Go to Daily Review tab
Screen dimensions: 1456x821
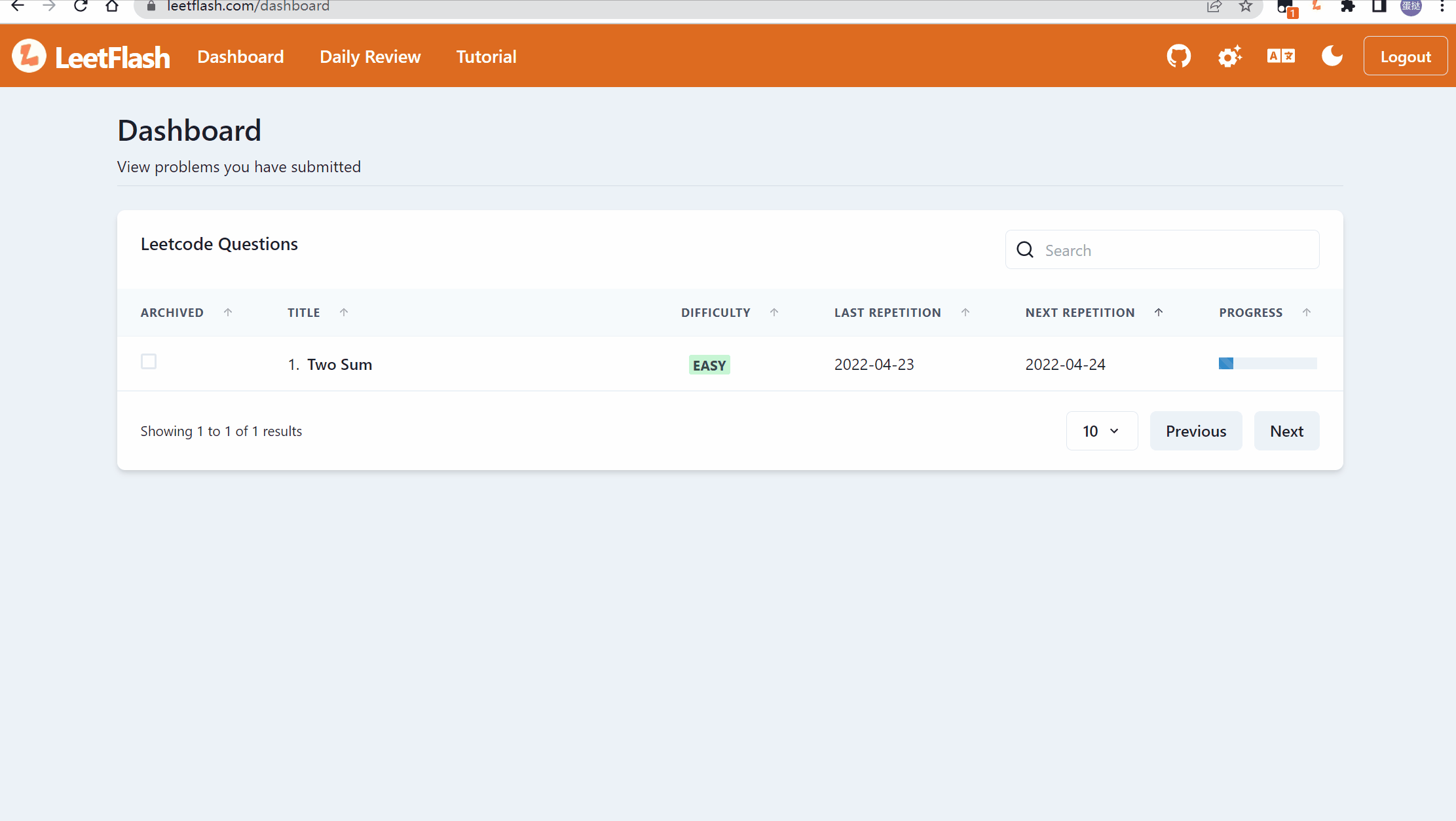370,57
